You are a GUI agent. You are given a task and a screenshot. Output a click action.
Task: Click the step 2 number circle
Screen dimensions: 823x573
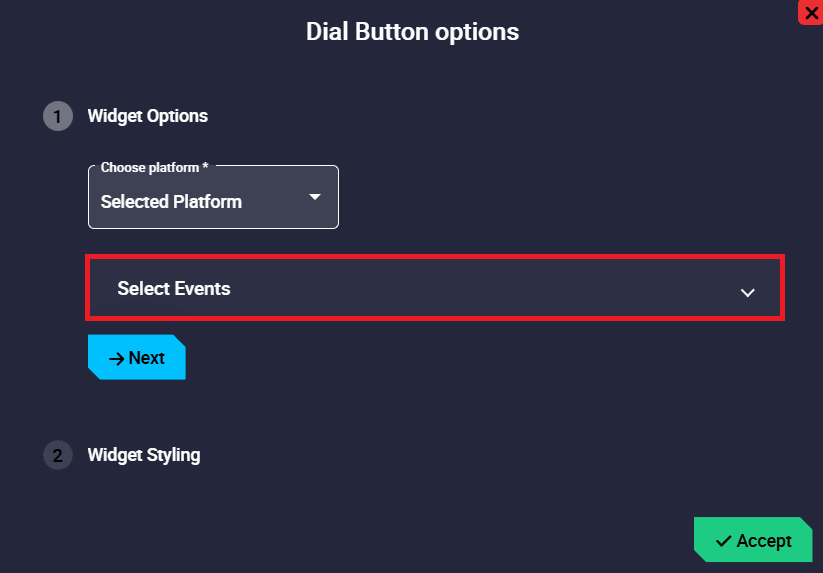(57, 455)
